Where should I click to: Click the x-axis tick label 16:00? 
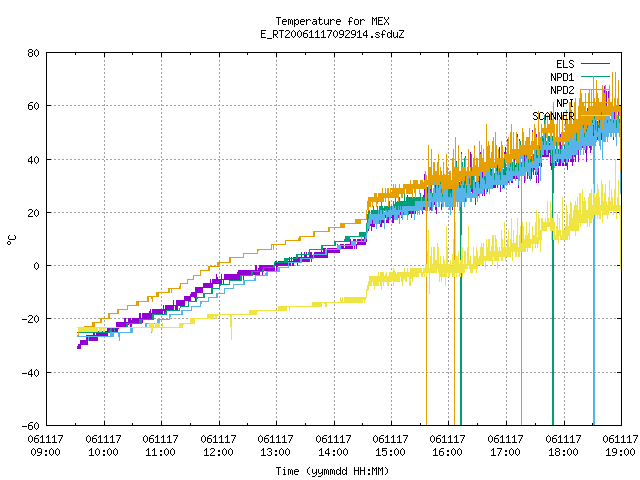coord(448,452)
